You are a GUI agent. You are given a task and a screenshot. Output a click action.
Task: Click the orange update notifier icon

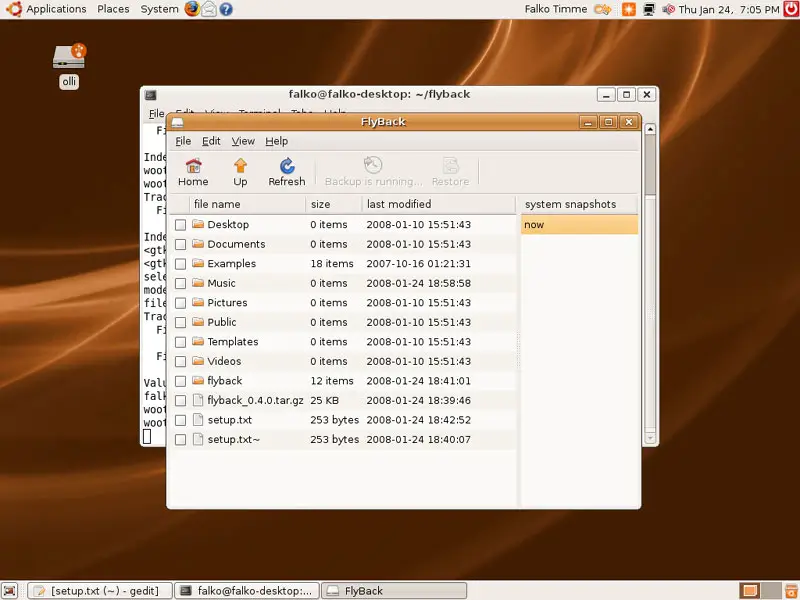coord(629,9)
